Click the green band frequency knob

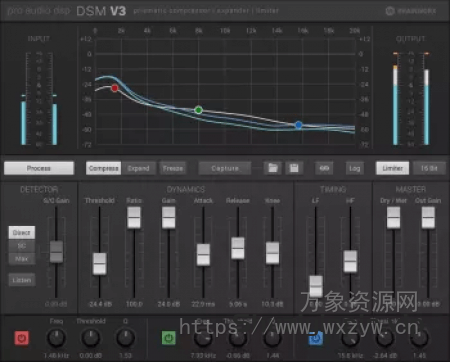[203, 338]
